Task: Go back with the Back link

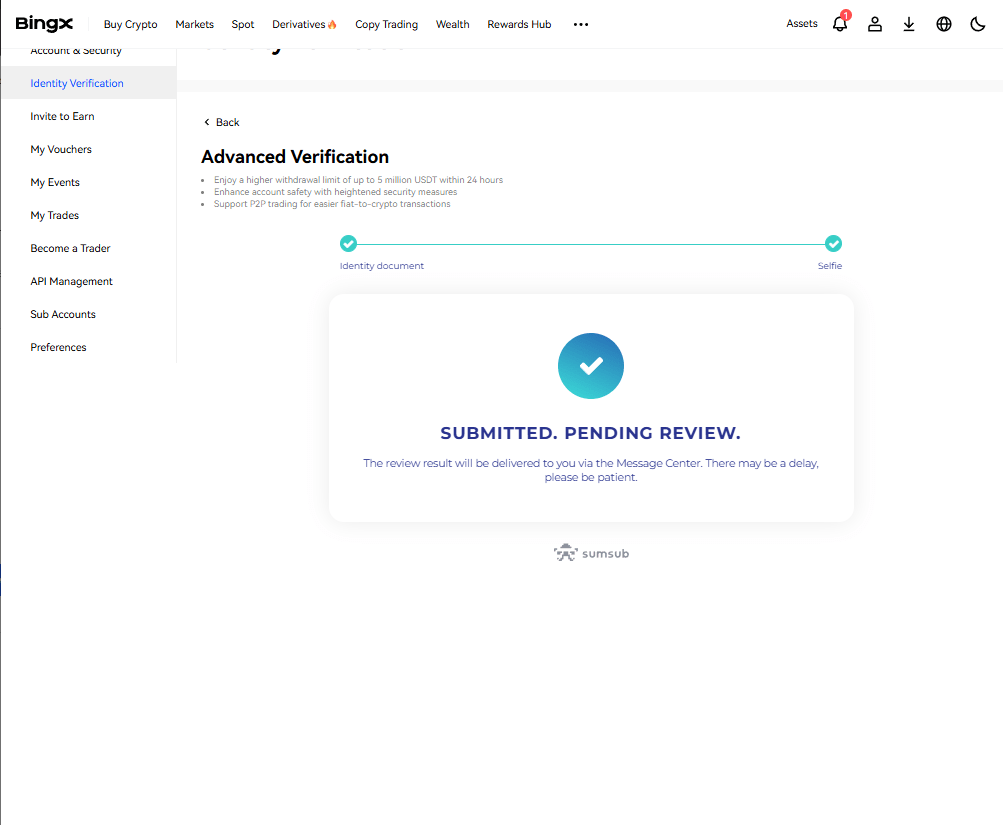Action: (x=221, y=122)
